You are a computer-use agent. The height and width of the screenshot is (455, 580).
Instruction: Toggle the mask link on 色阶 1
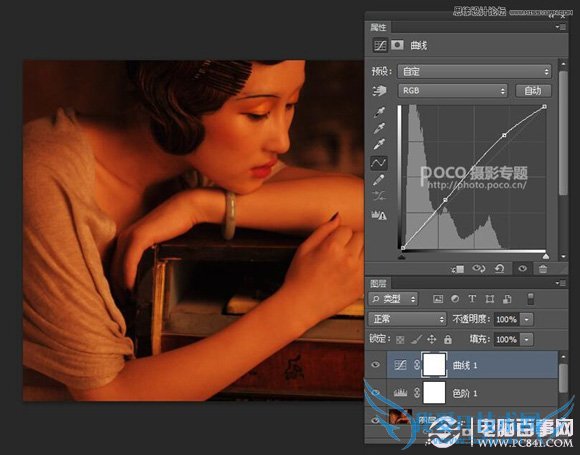[417, 393]
